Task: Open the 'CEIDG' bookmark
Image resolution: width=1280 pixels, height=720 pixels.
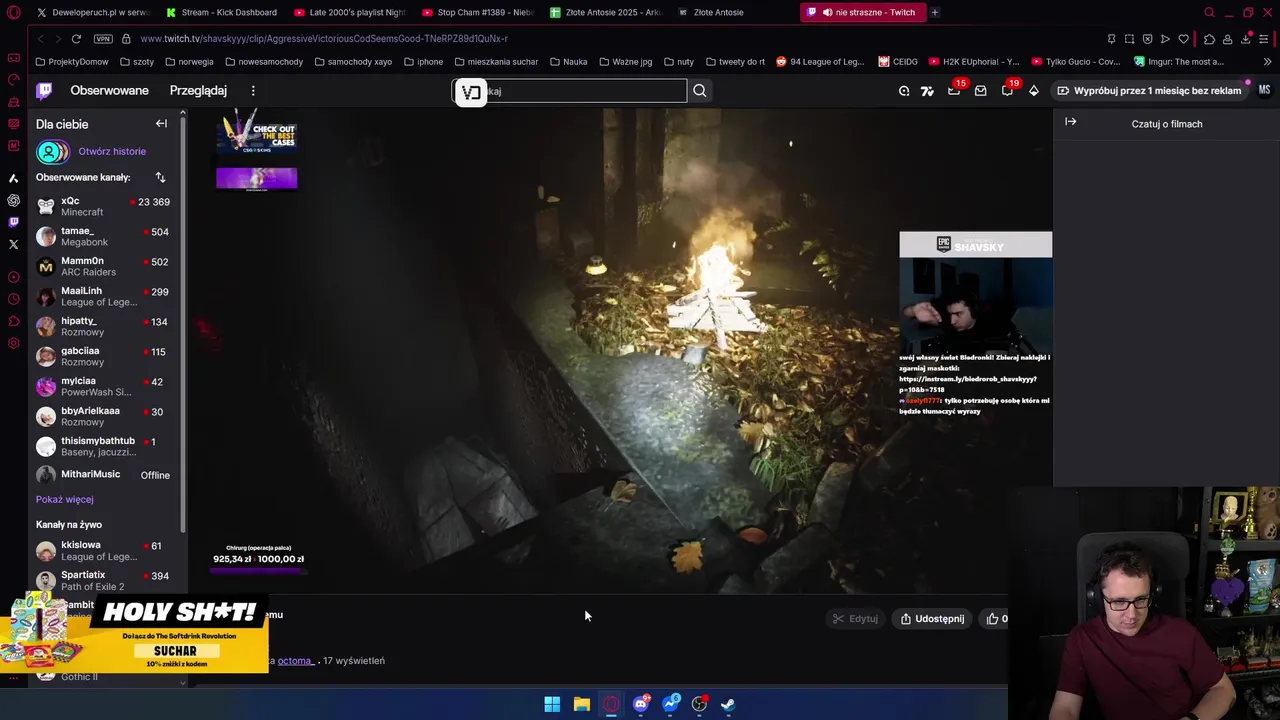Action: pyautogui.click(x=898, y=61)
